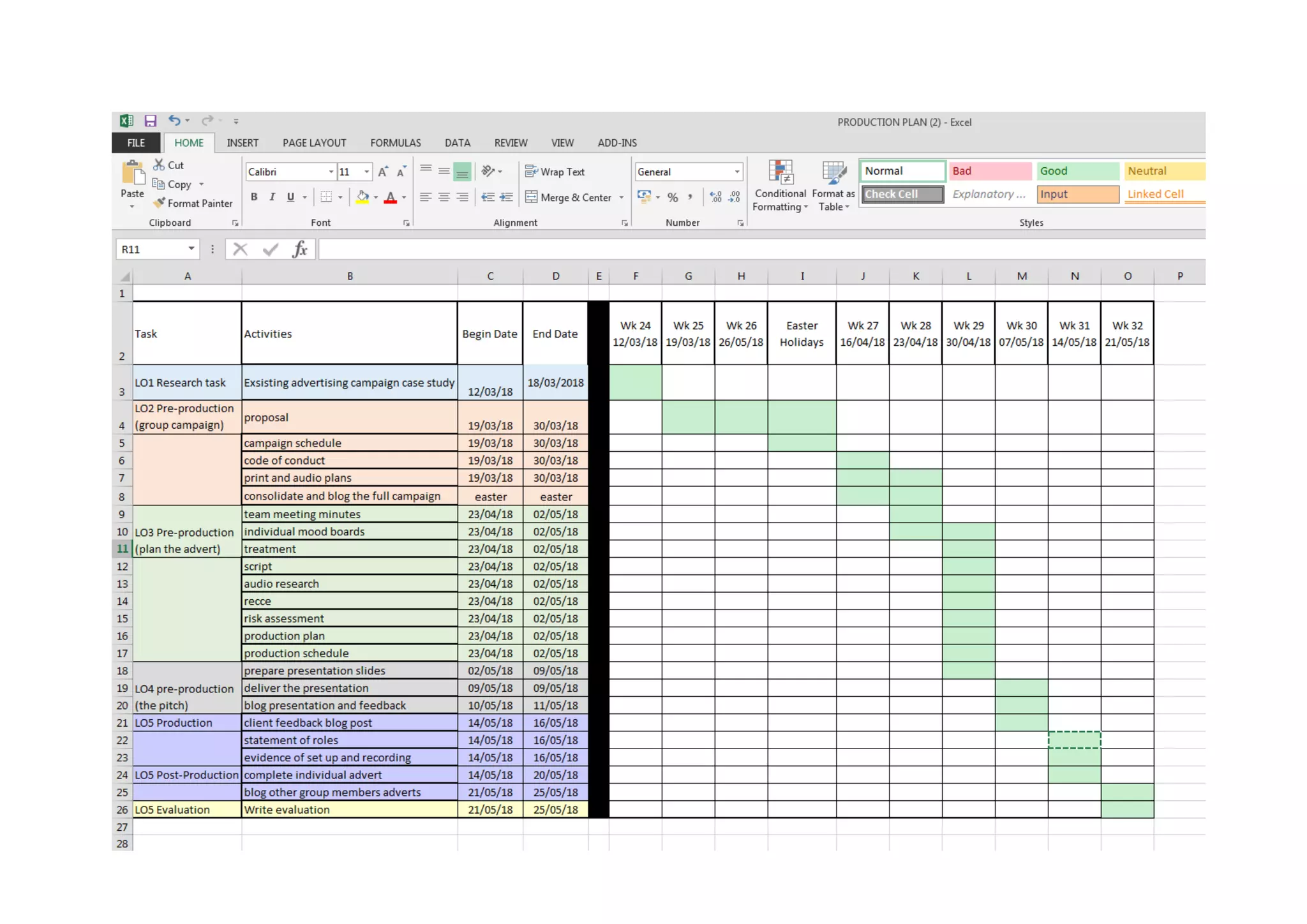
Task: Apply red font color icon
Action: 391,197
